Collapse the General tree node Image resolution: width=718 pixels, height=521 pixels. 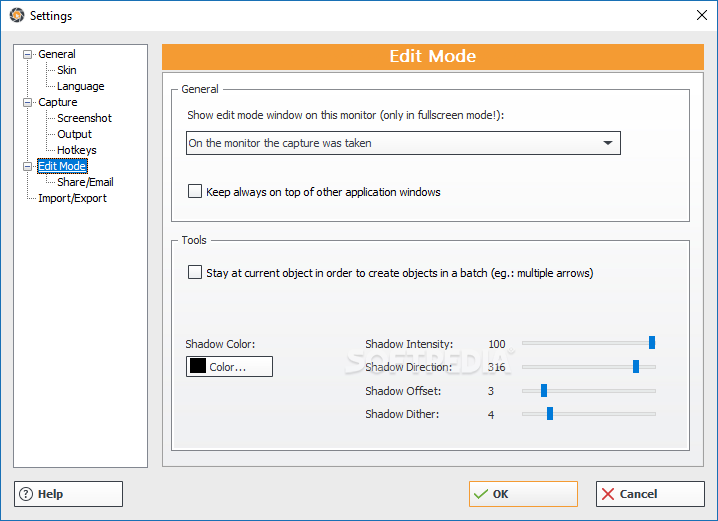point(27,54)
